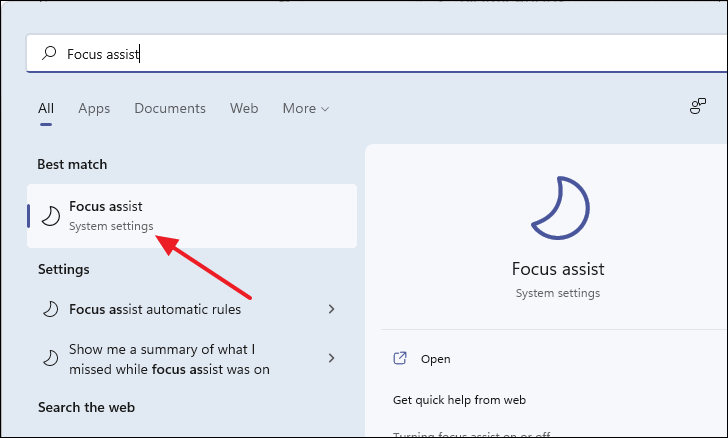The image size is (728, 438).
Task: Click the Open external-link icon
Action: [400, 358]
